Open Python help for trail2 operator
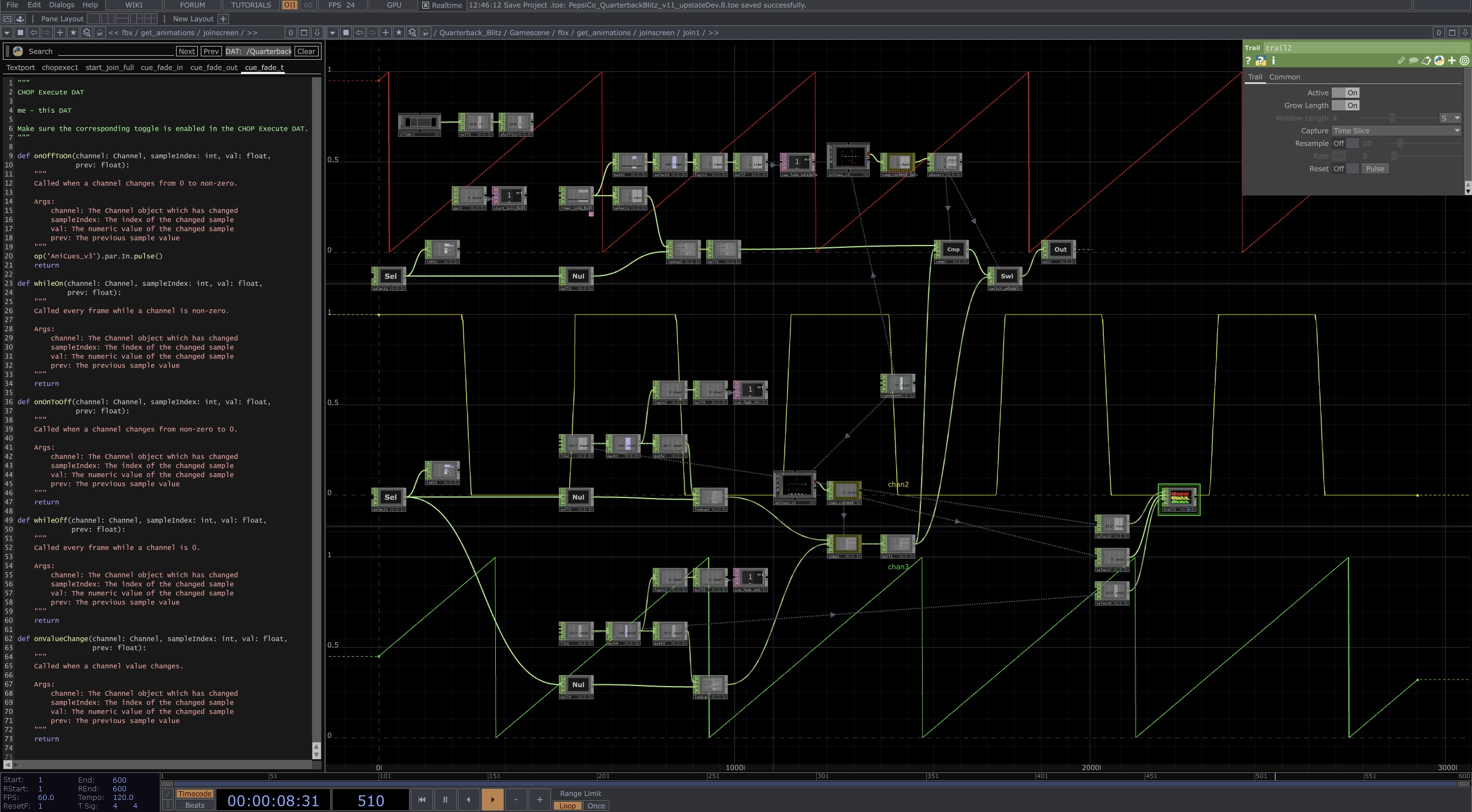 pyautogui.click(x=1260, y=60)
